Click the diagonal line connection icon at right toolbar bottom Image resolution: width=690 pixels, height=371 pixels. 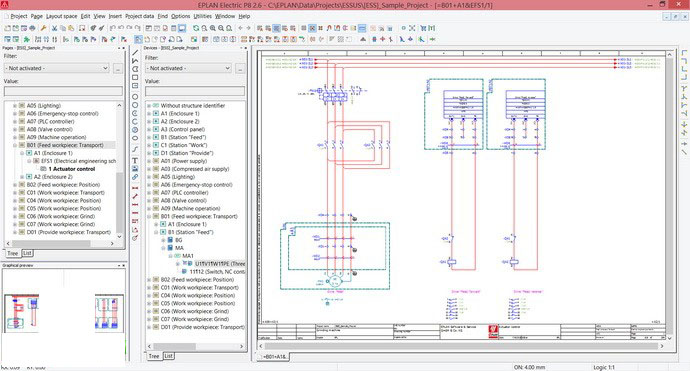pyautogui.click(x=684, y=152)
